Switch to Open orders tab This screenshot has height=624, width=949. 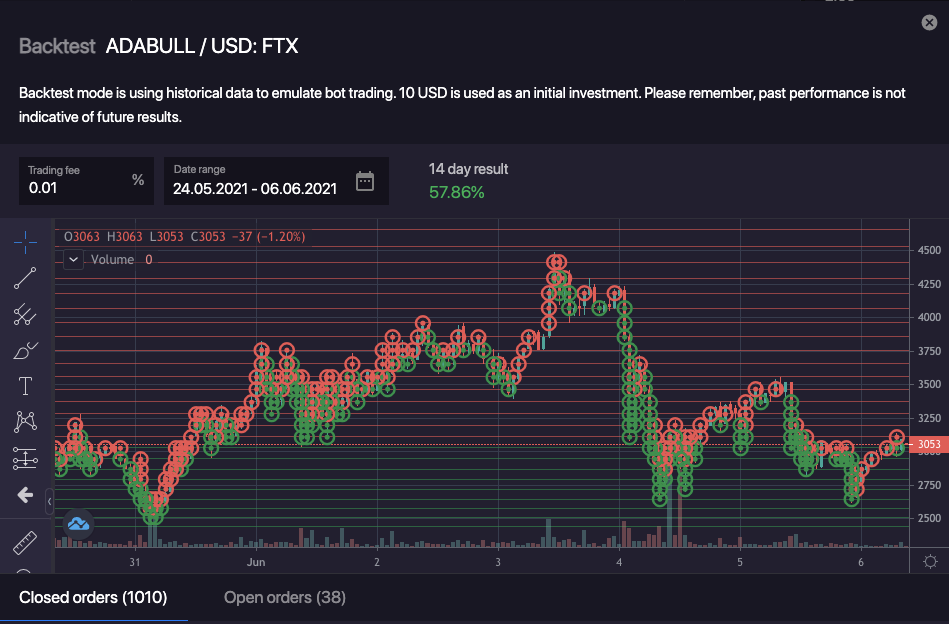point(284,598)
